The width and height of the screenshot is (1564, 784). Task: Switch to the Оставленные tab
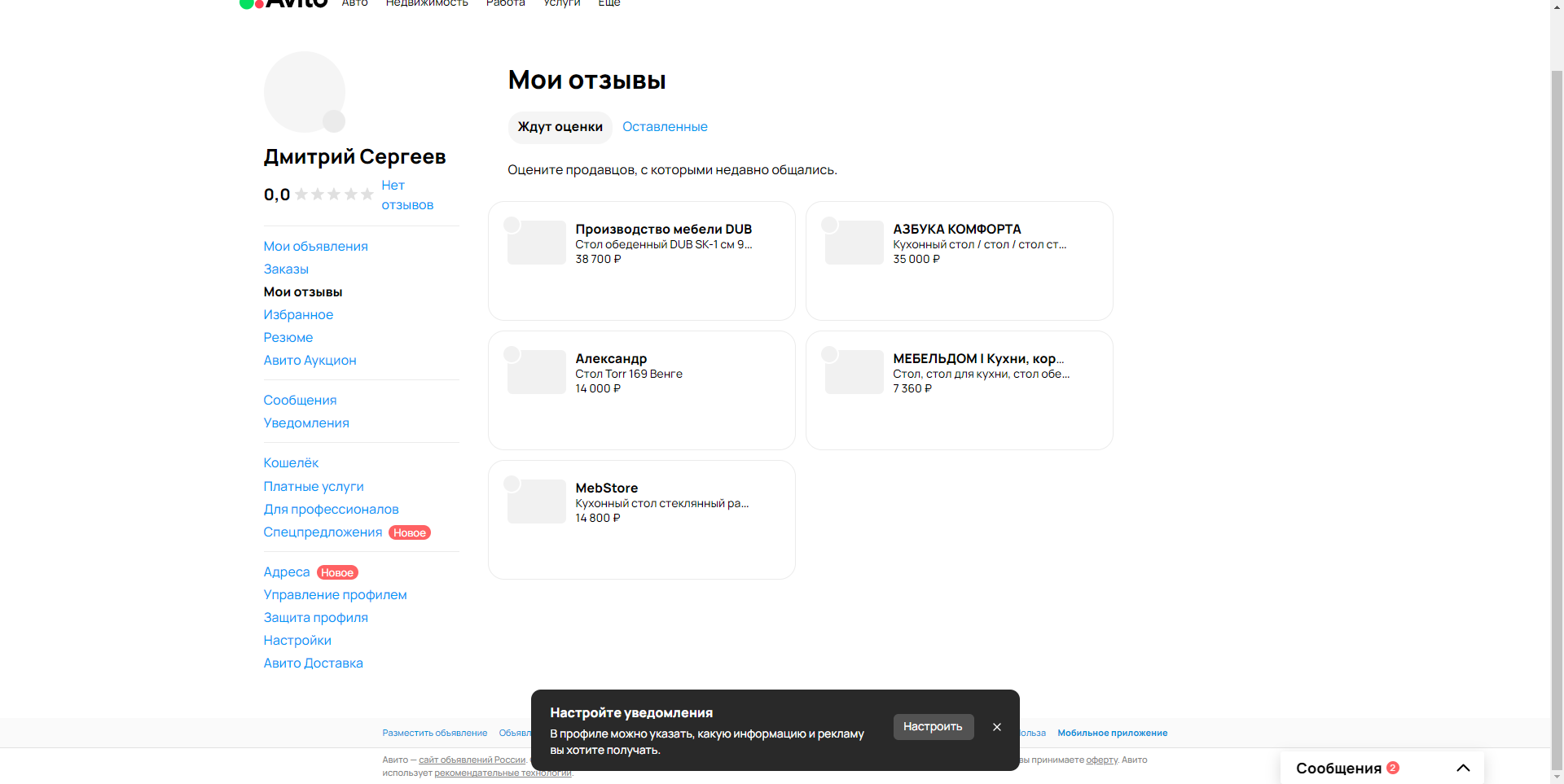tap(665, 127)
